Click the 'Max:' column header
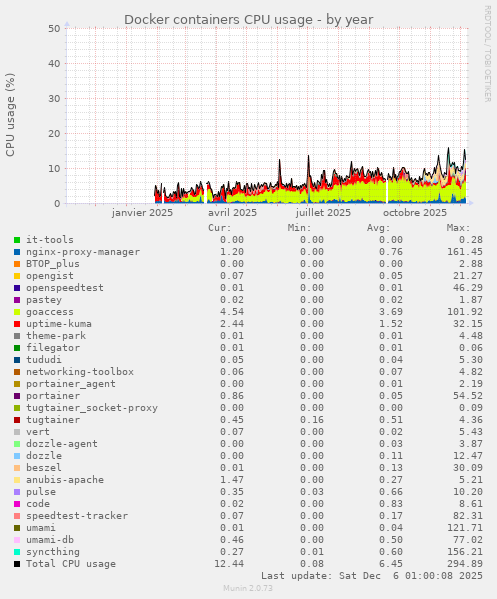The width and height of the screenshot is (497, 599). (458, 228)
